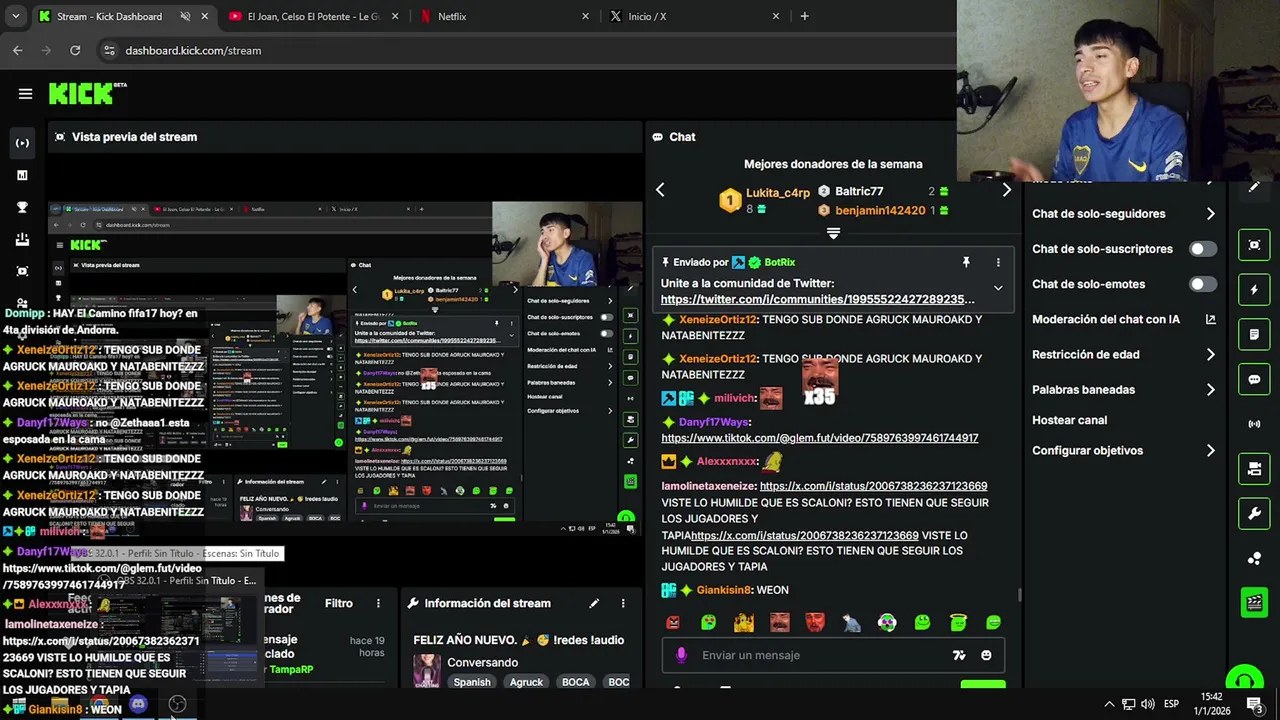Open the Kick hamburger menu
The height and width of the screenshot is (720, 1280).
click(25, 94)
